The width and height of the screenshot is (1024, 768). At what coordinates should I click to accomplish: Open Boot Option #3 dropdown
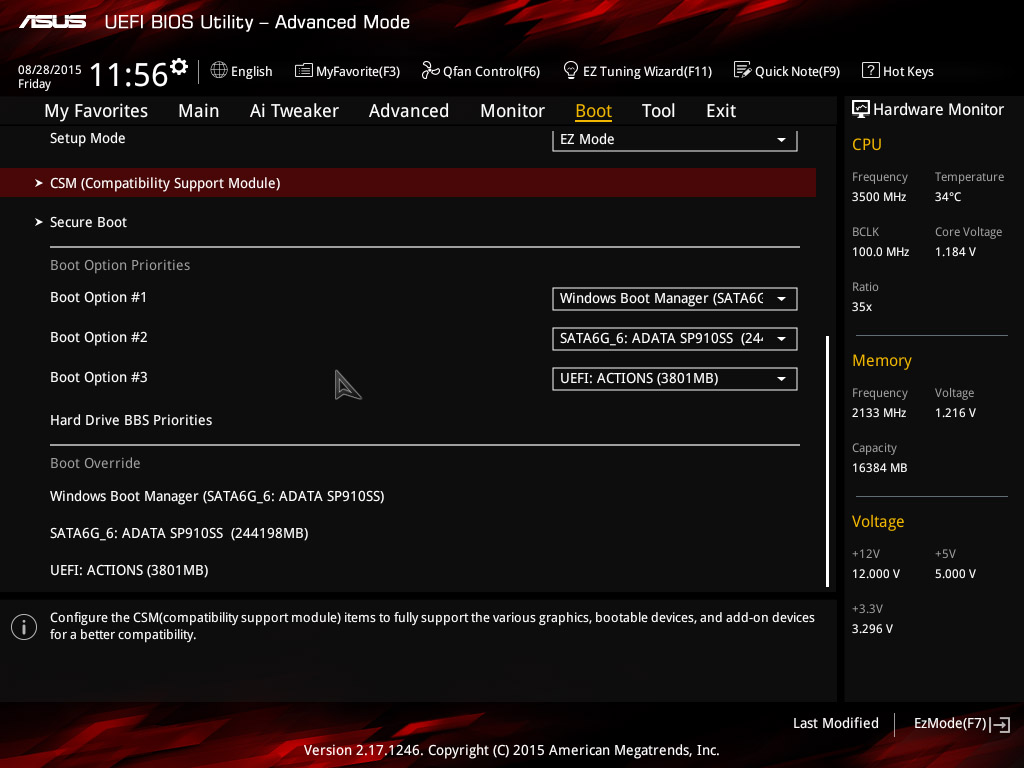point(675,378)
